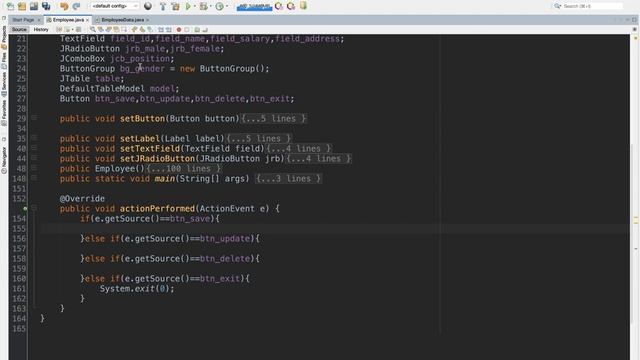Switch to the EmployeeData.java tab
Screen dimensions: 640x360
click(122, 20)
